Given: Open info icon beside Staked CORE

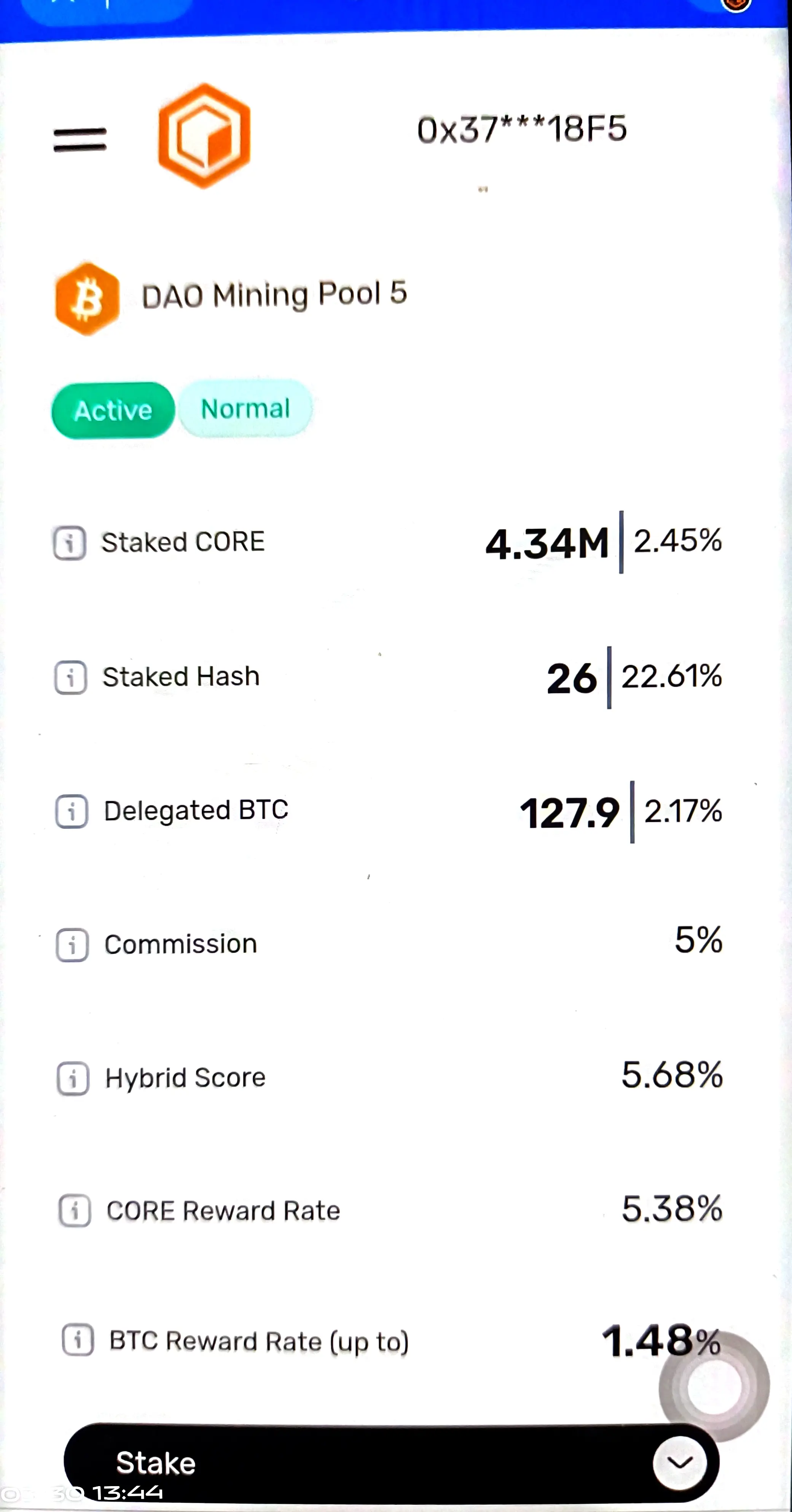Looking at the screenshot, I should point(70,542).
